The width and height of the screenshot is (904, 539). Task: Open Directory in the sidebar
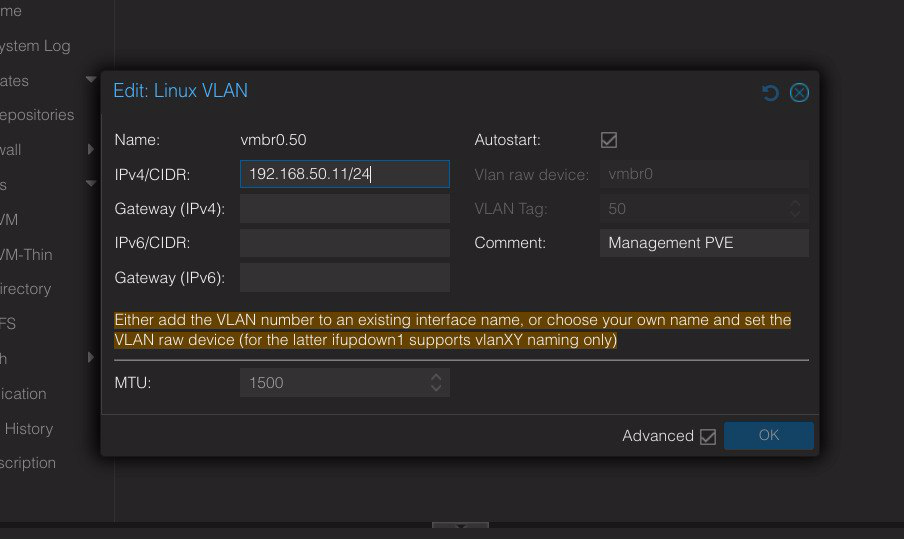(25, 289)
